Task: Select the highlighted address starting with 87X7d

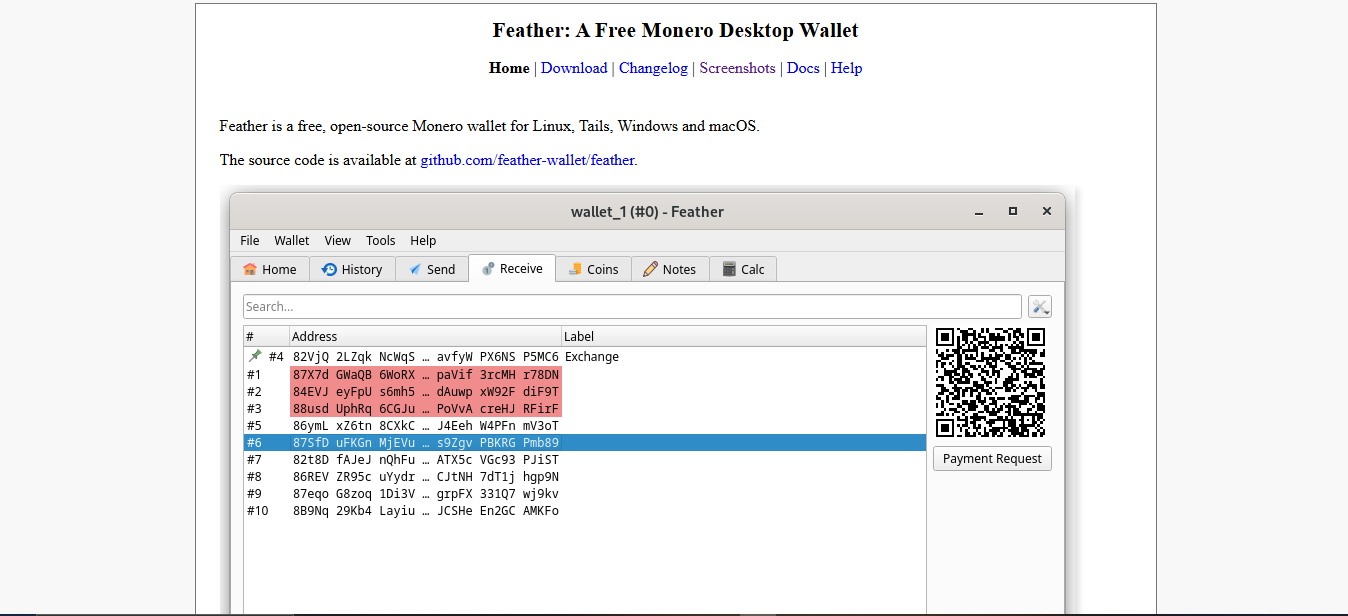Action: click(x=425, y=374)
